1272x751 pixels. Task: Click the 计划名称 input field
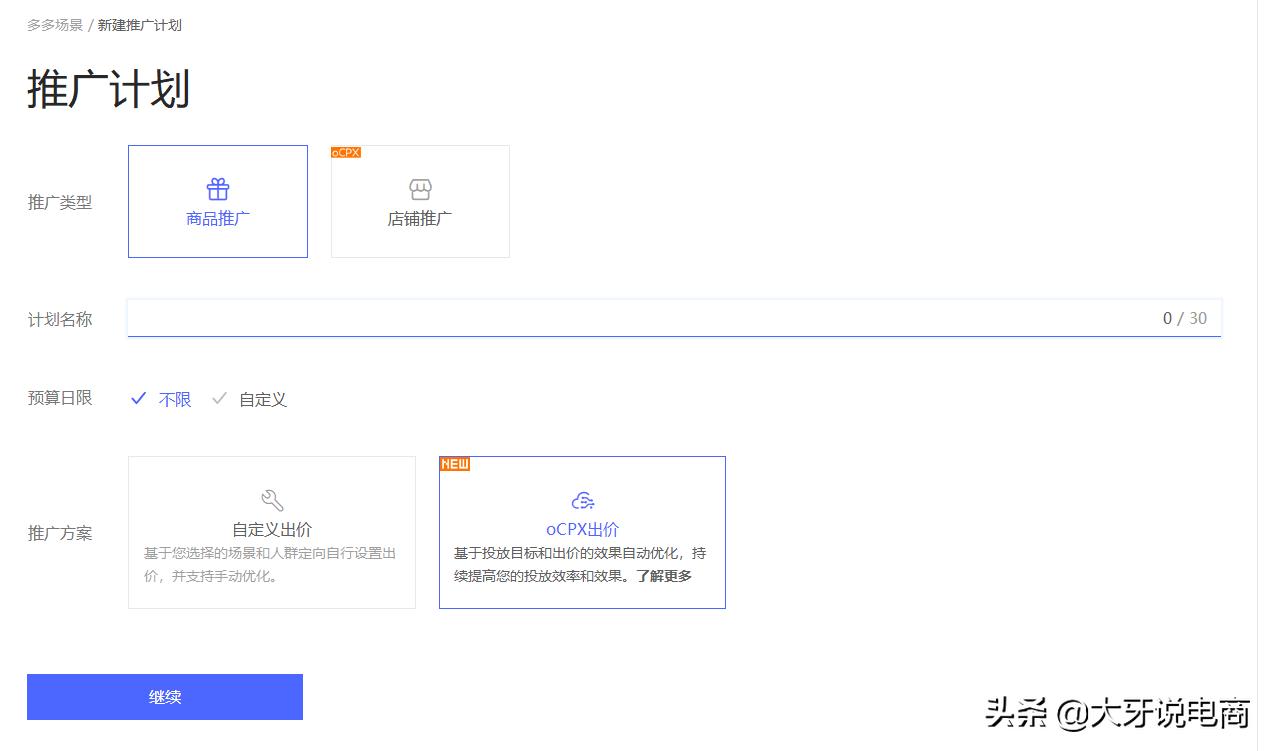(600, 318)
